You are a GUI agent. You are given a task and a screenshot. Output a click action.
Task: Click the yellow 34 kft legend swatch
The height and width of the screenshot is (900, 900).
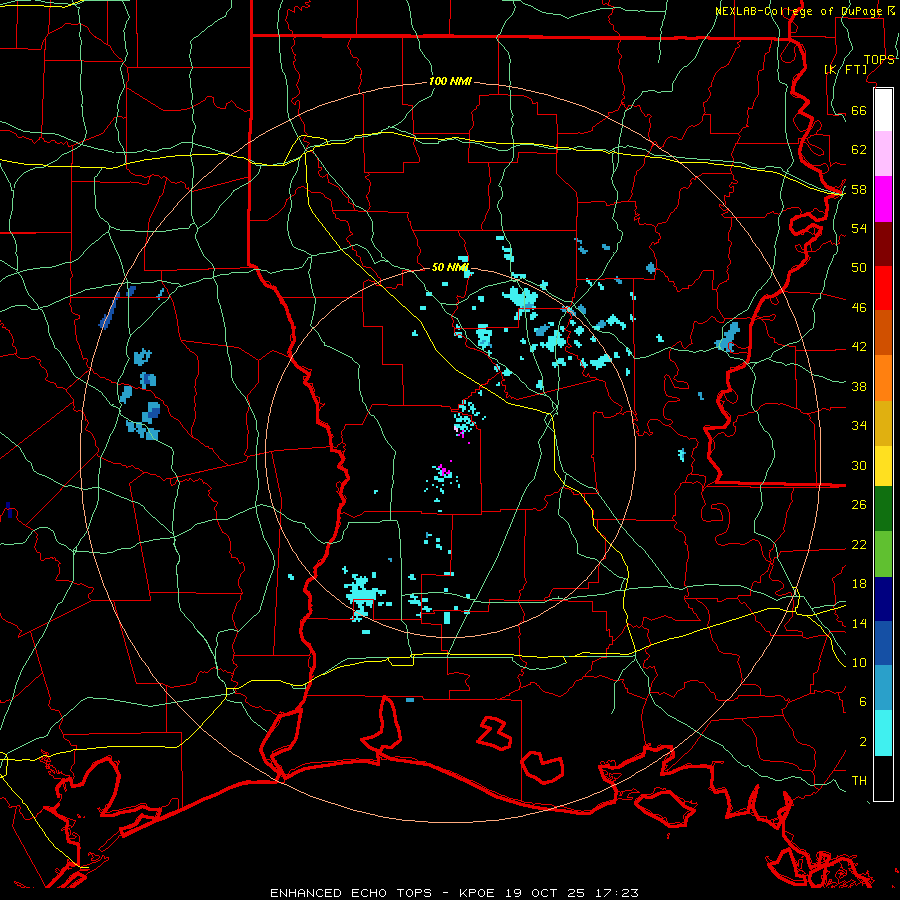point(883,465)
